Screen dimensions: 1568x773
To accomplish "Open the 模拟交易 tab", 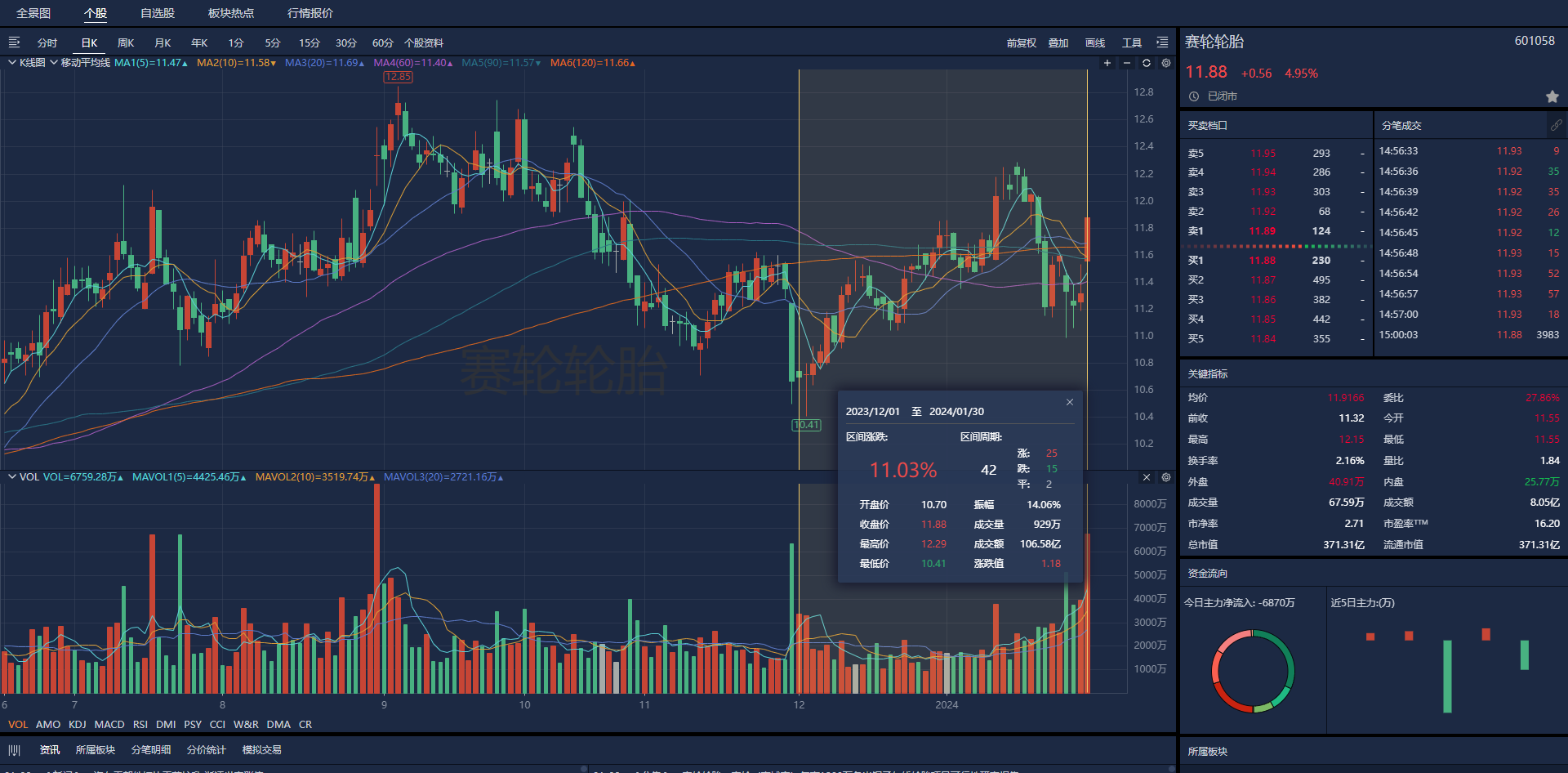I will coord(262,750).
